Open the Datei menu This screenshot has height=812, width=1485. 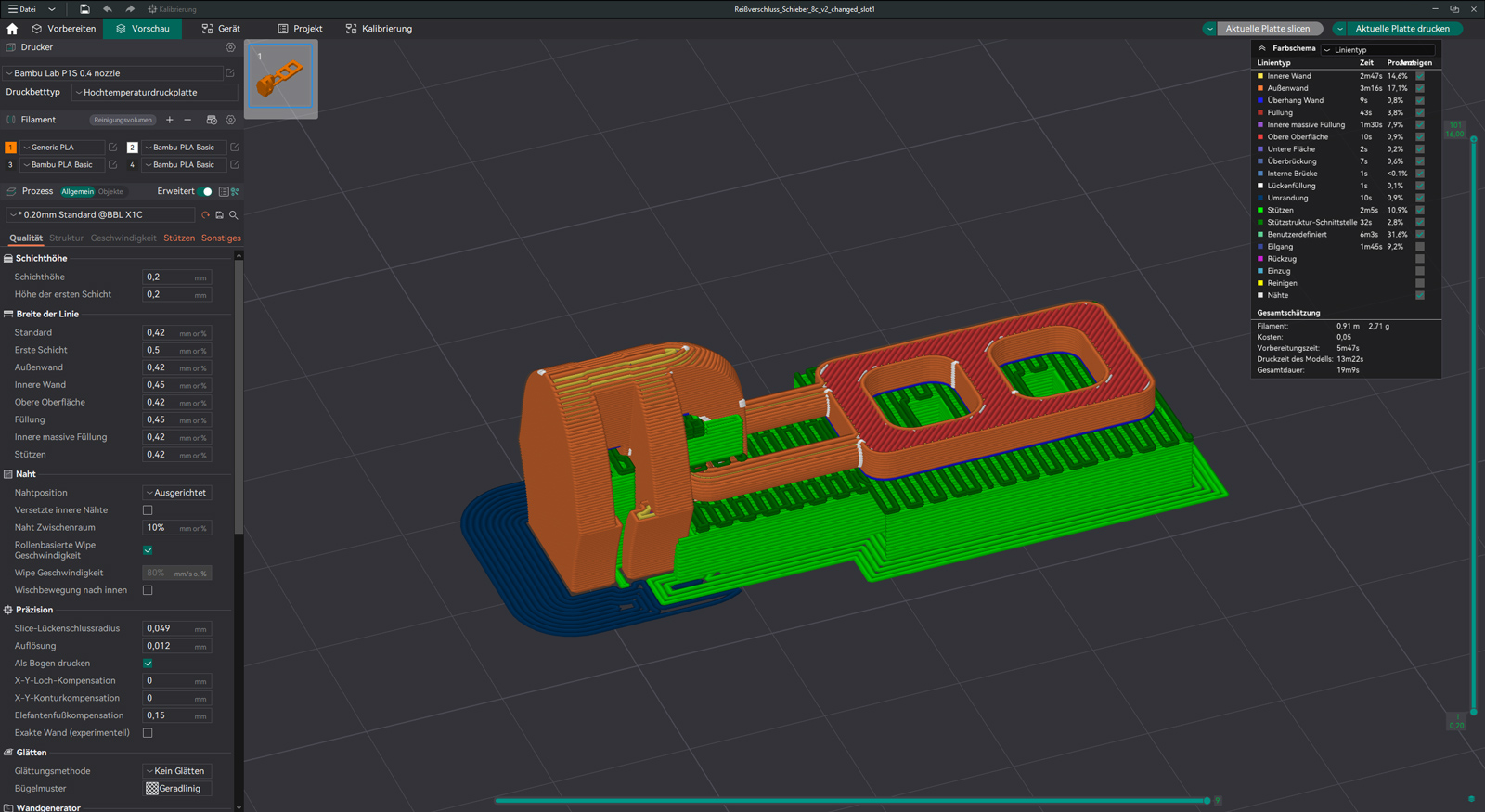coord(22,9)
